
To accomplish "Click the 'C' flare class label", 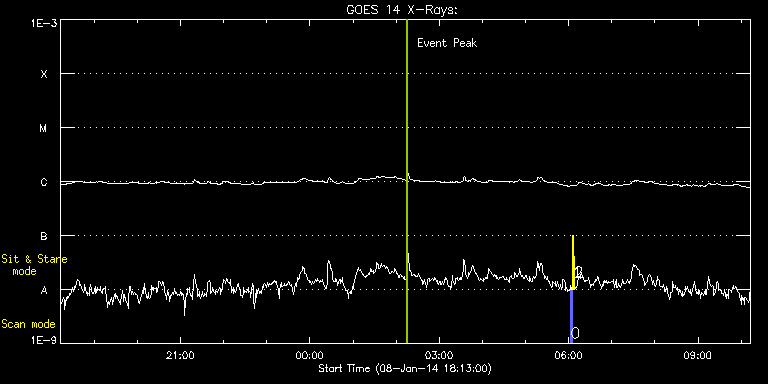I will [x=44, y=182].
